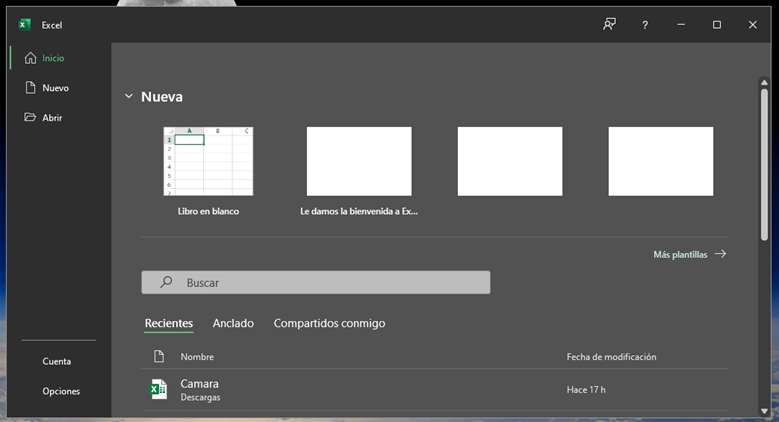Click the Buscar search field

(x=315, y=282)
